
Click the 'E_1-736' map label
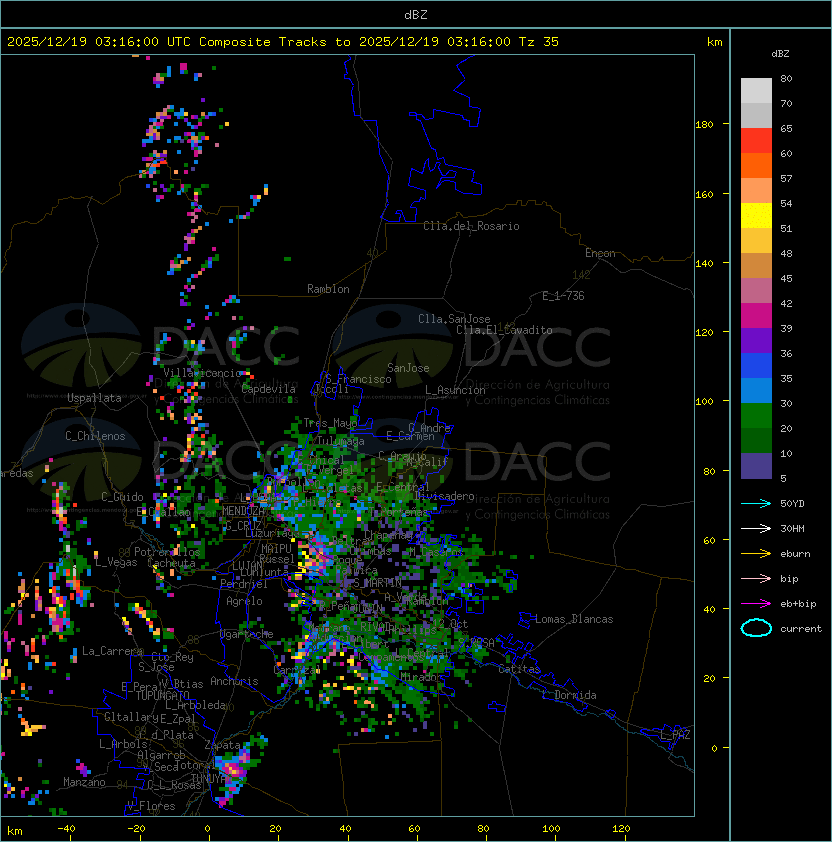click(x=563, y=296)
